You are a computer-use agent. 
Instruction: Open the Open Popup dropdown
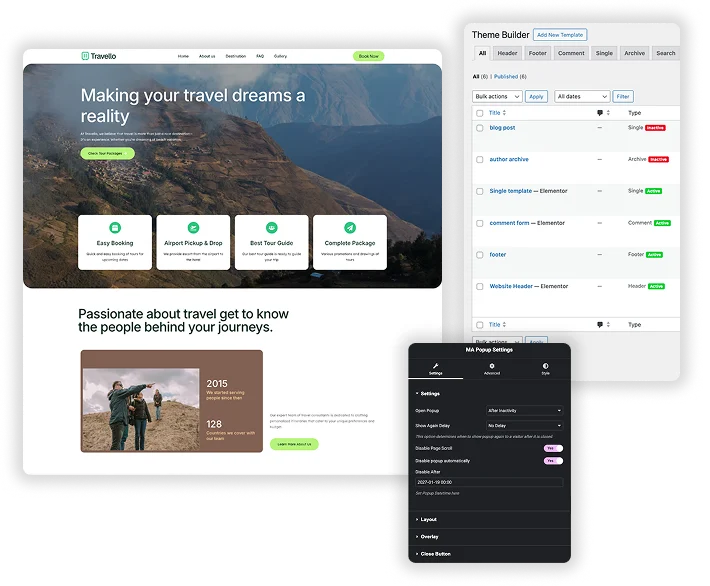524,411
